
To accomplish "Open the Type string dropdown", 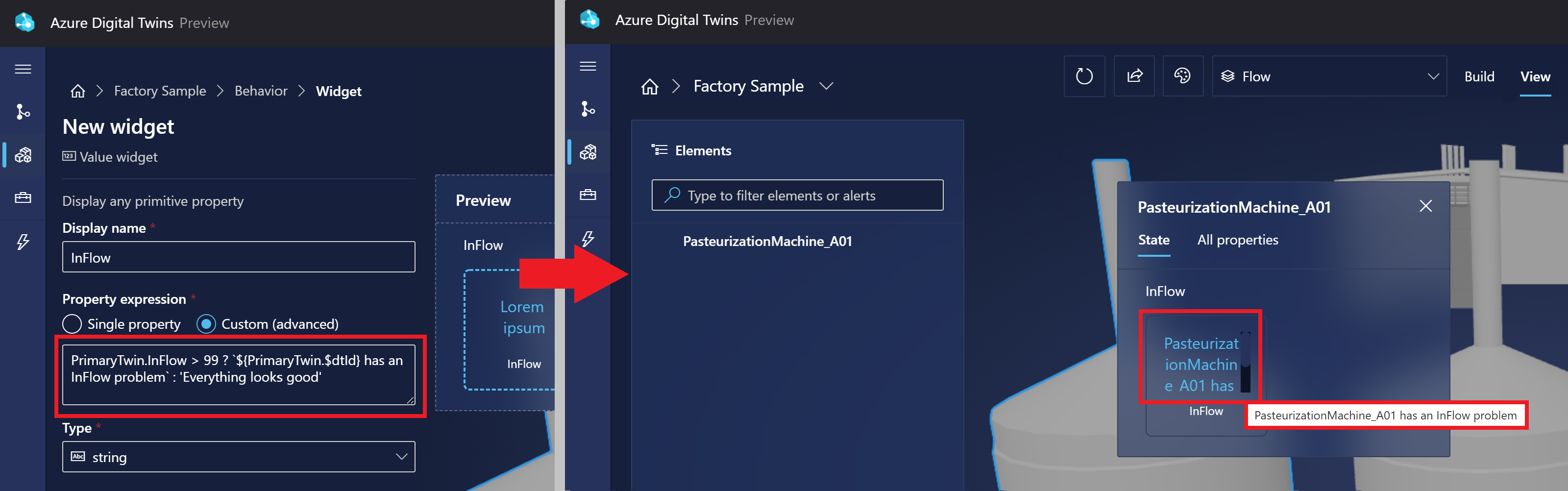I will click(x=239, y=456).
